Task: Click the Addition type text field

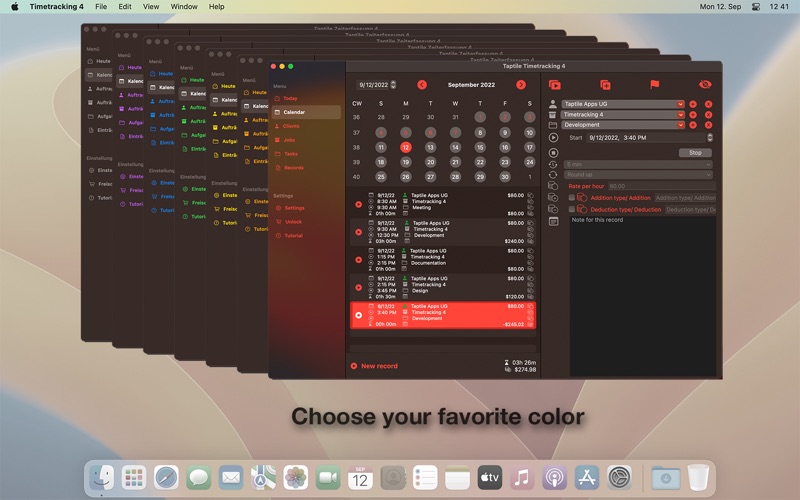Action: coord(685,198)
